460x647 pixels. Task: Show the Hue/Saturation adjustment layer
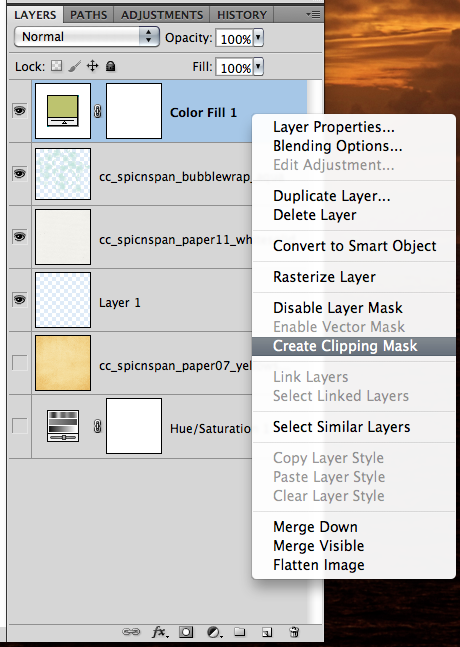point(19,425)
